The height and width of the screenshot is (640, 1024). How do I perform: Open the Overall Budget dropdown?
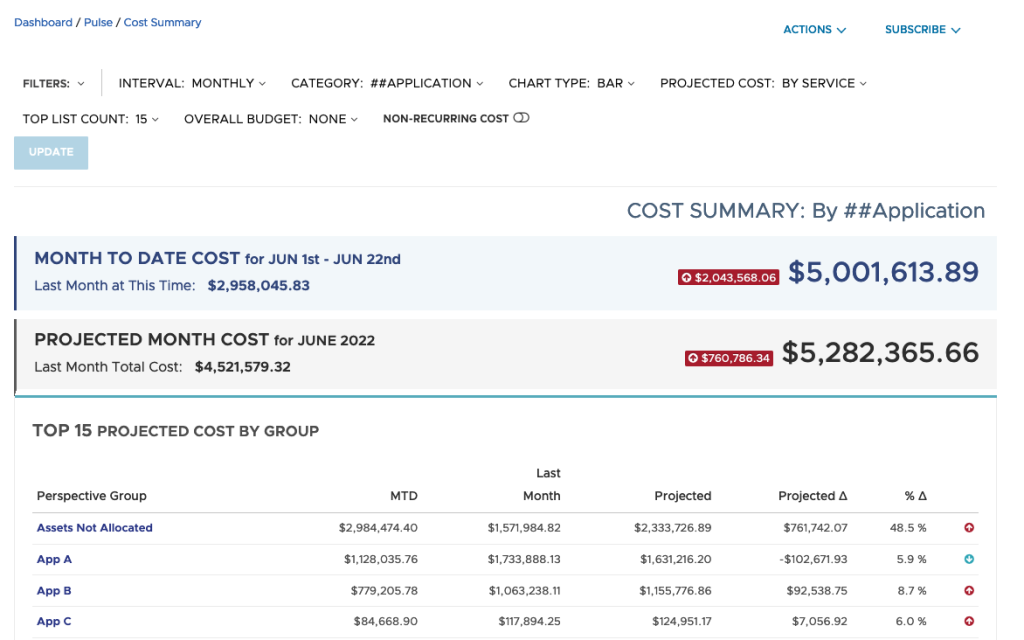click(x=271, y=119)
